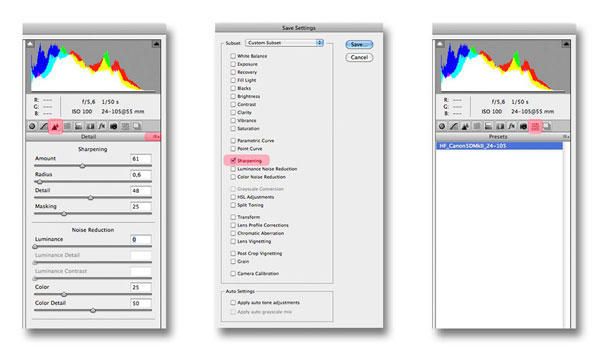Open Tone Curve tab in Detail panel window
Screen dimensions: 600x360
pyautogui.click(x=44, y=126)
